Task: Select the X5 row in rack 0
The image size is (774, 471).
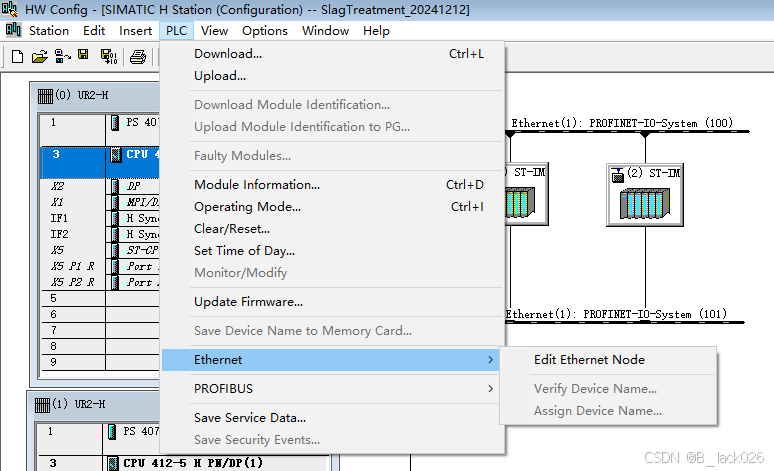Action: tap(100, 250)
